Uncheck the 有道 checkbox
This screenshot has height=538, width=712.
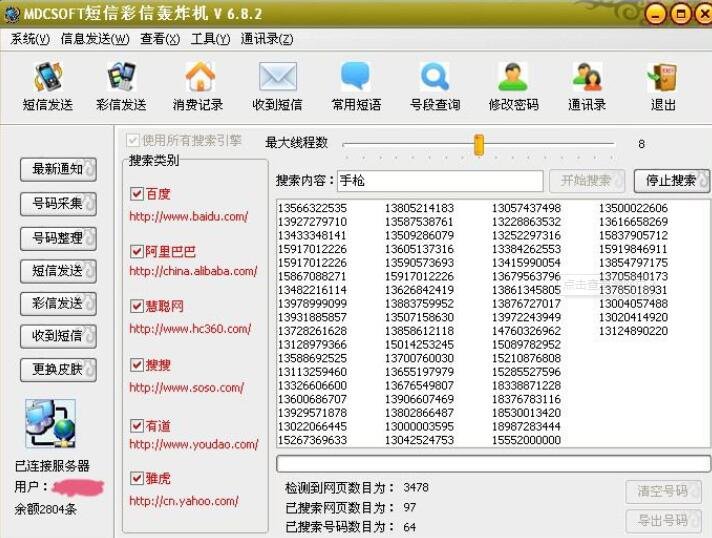136,425
